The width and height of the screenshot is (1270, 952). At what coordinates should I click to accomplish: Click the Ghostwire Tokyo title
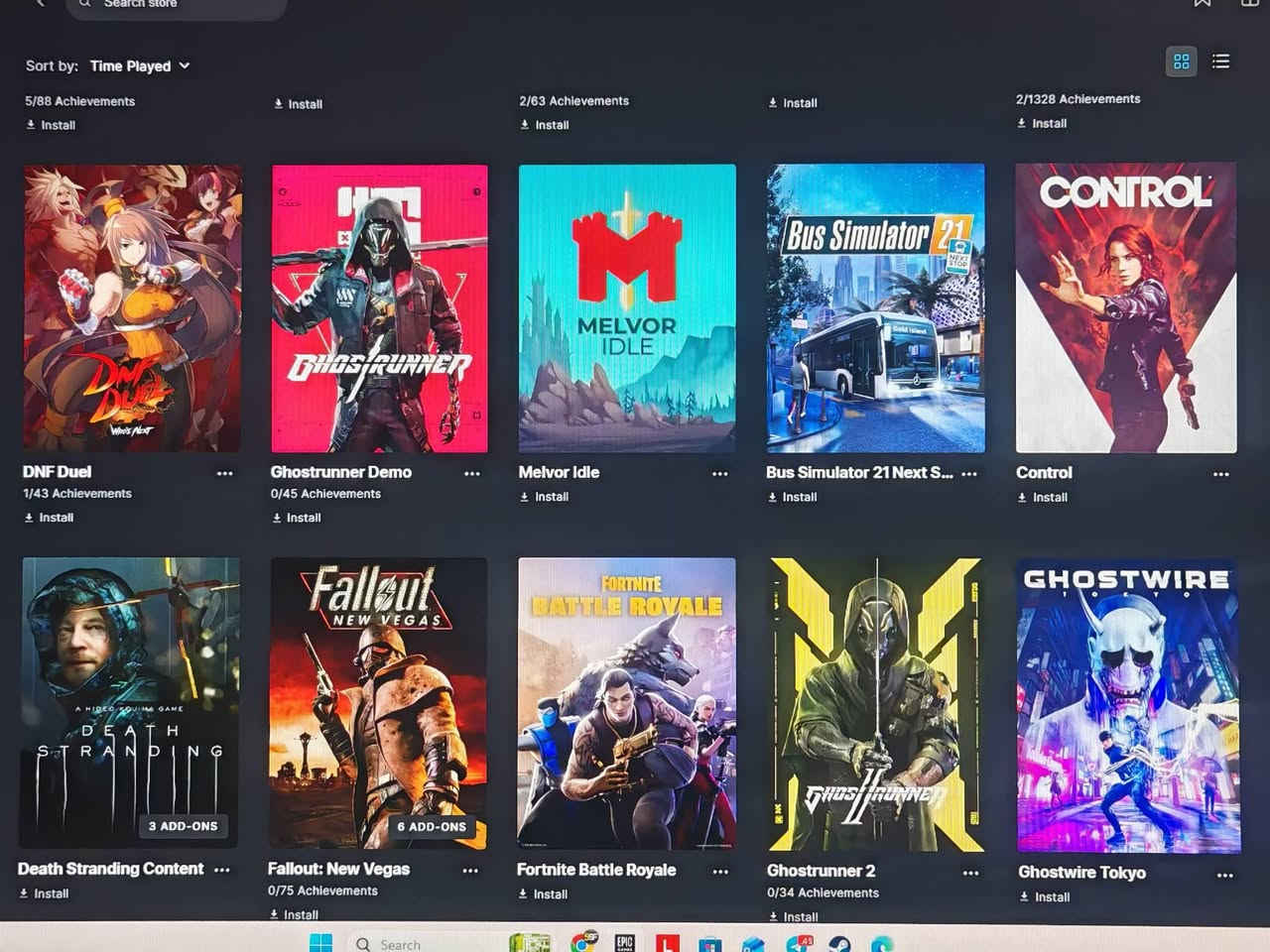[1081, 873]
